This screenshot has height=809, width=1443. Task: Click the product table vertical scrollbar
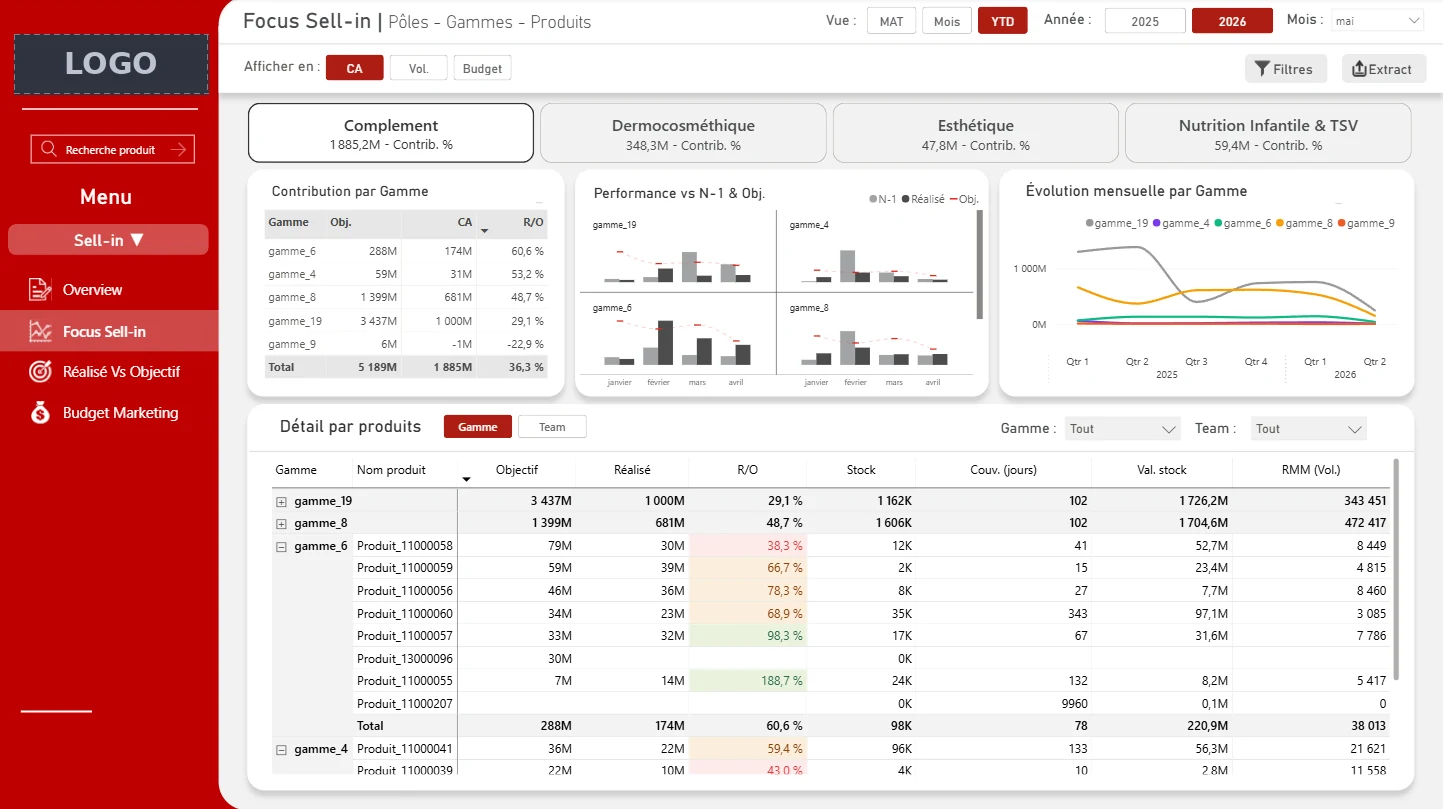click(x=1396, y=570)
